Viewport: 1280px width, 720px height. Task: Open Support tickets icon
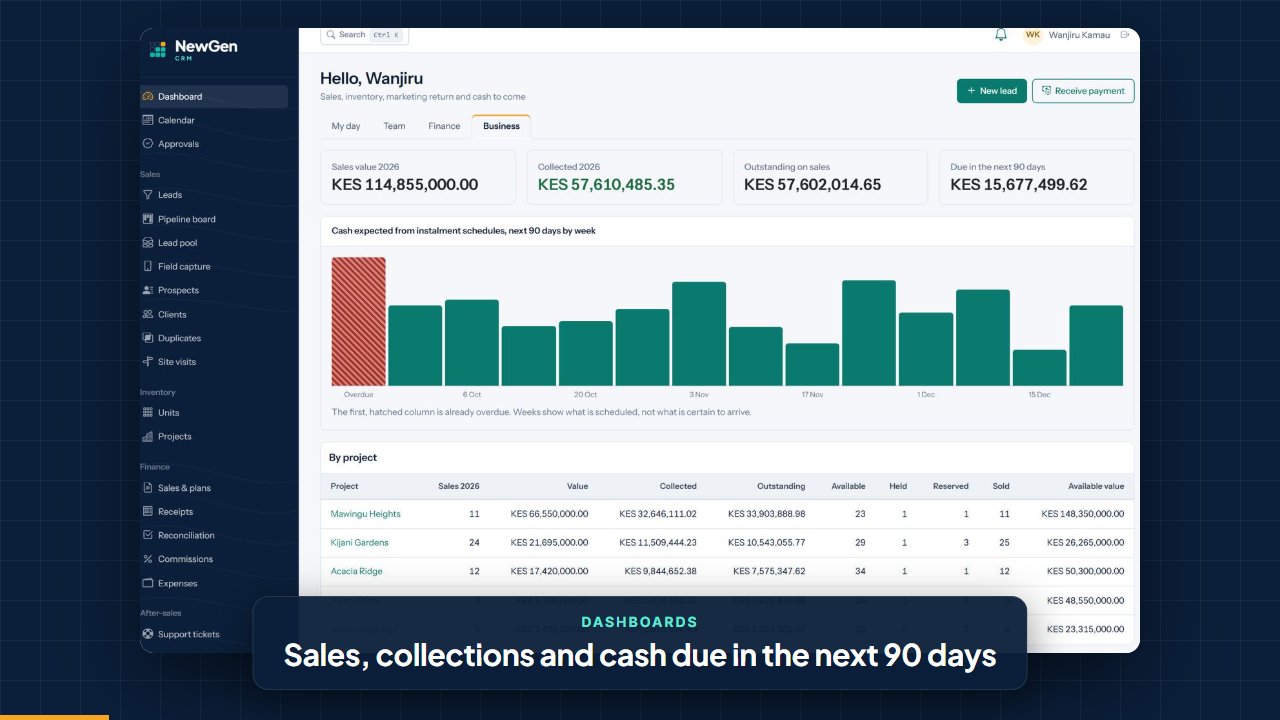click(148, 634)
